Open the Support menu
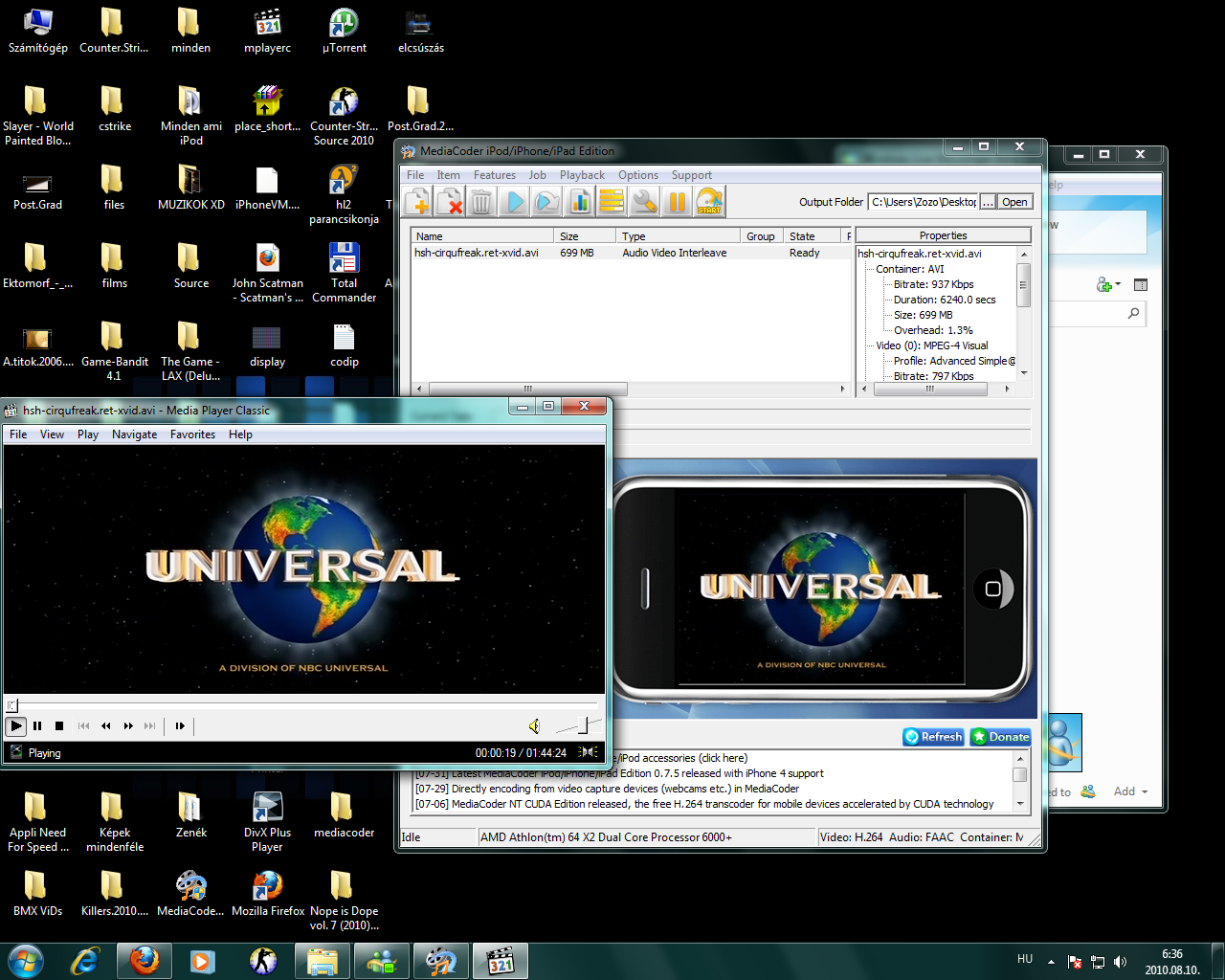Screen dimensions: 1225x980 692,175
